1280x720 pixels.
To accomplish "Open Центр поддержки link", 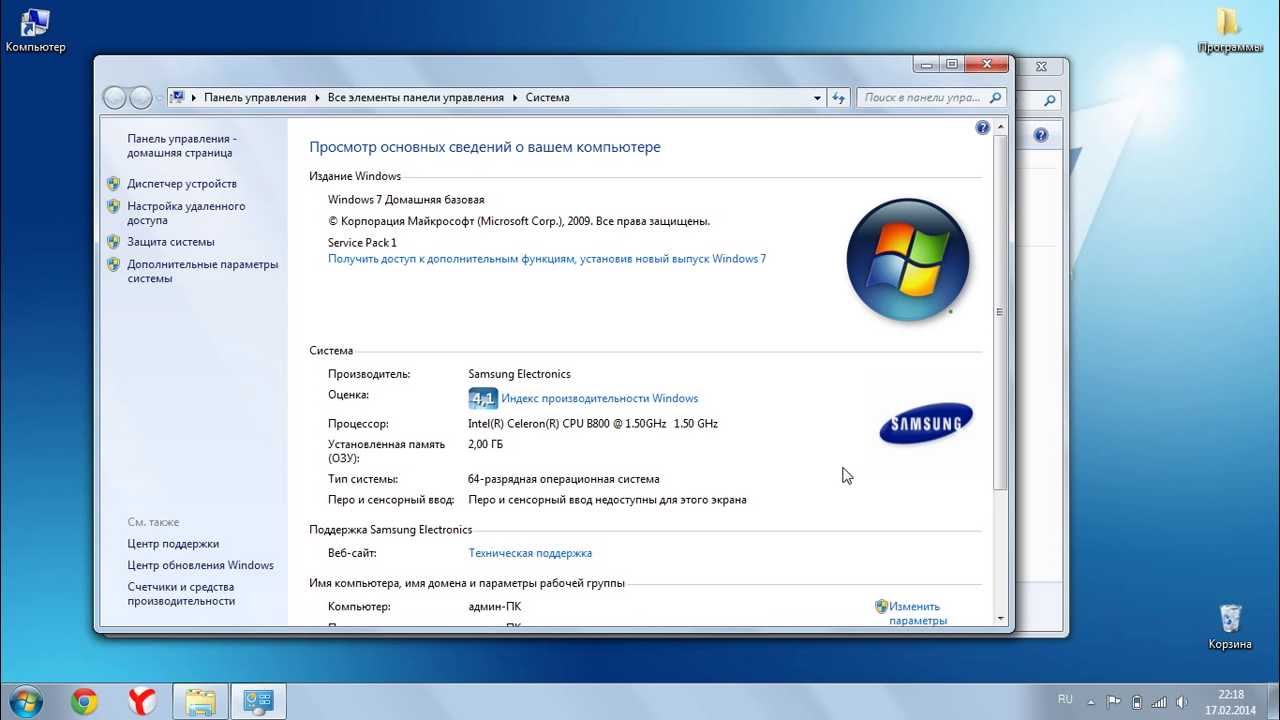I will (173, 544).
